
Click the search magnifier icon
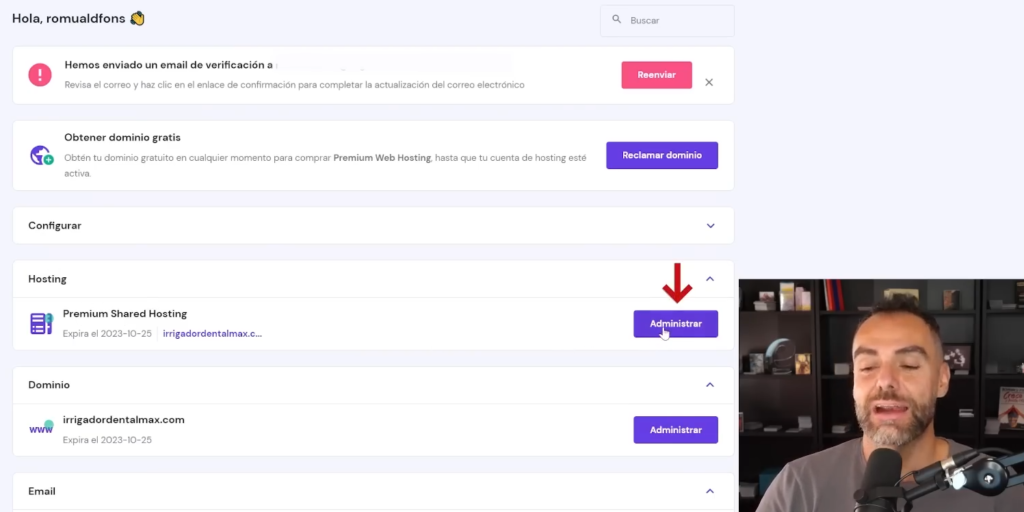pyautogui.click(x=616, y=20)
